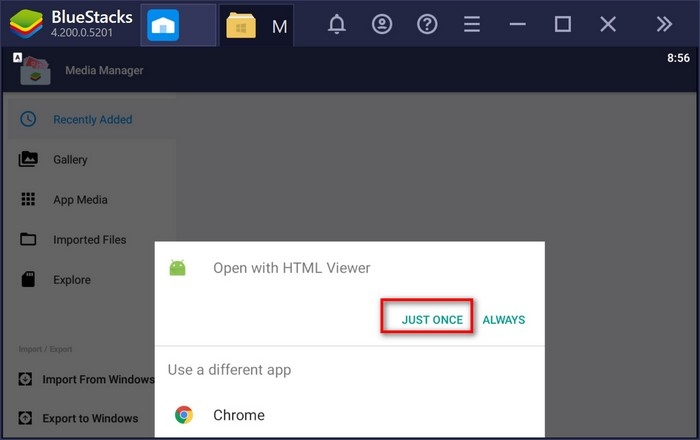Minimize the BlueStacks window
The width and height of the screenshot is (700, 440).
517,24
